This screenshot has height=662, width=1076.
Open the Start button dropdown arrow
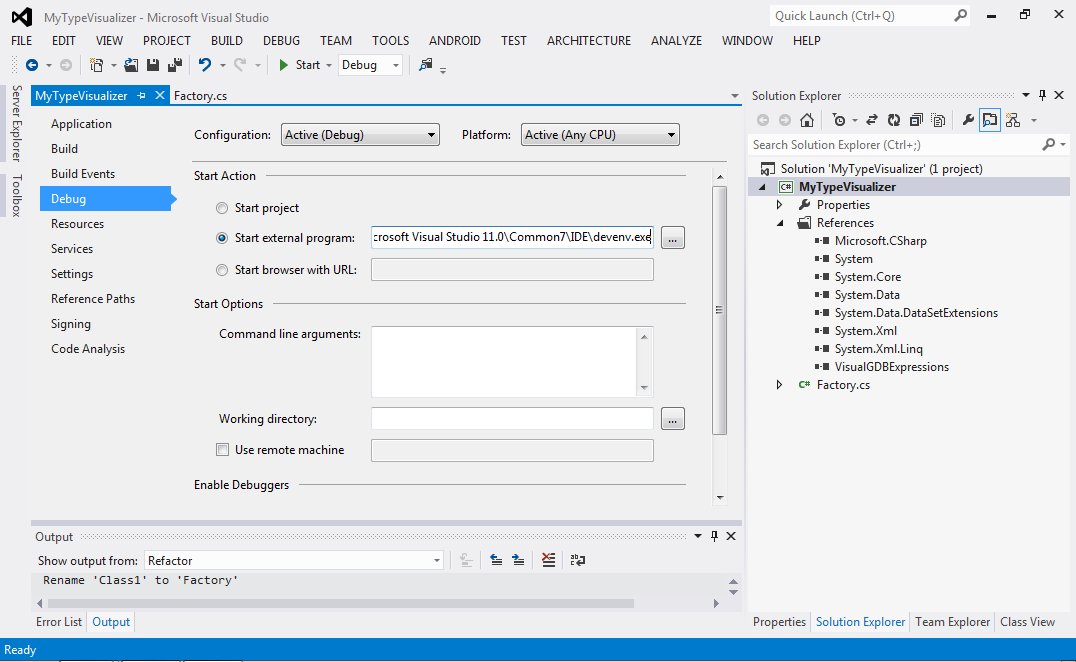pyautogui.click(x=329, y=65)
